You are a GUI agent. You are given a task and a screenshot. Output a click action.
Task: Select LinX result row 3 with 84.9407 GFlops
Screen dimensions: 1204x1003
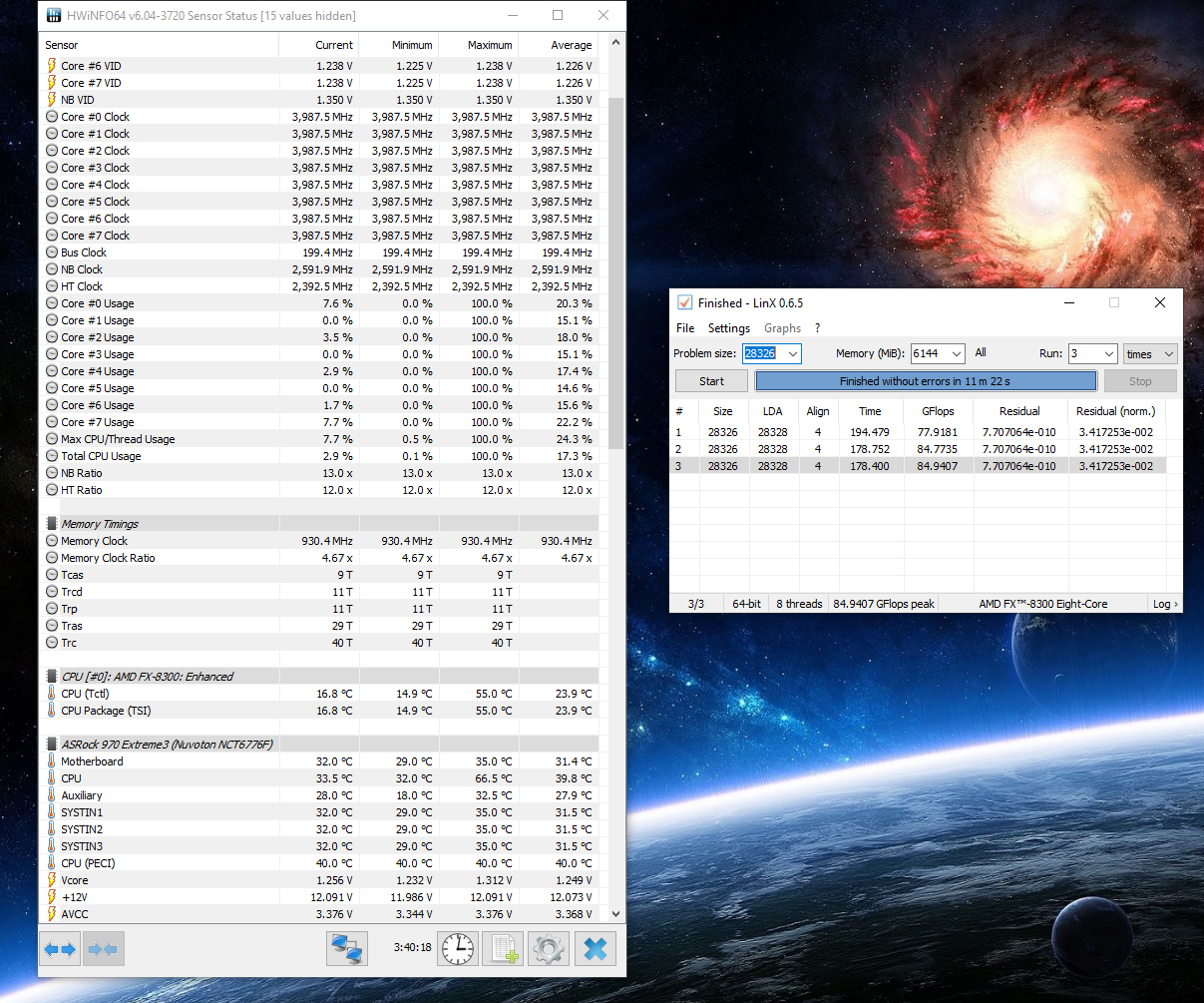click(x=918, y=466)
